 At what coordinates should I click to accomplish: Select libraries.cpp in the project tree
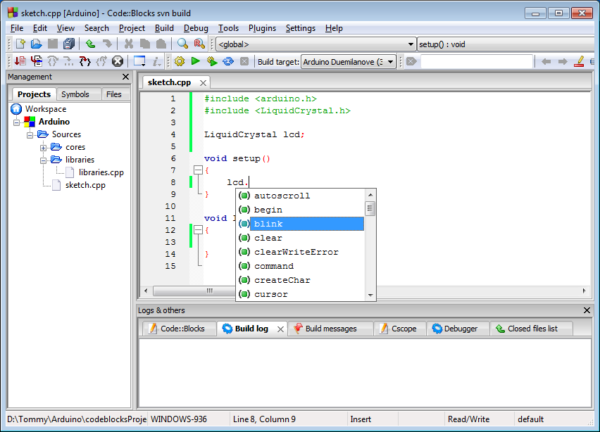pyautogui.click(x=101, y=173)
